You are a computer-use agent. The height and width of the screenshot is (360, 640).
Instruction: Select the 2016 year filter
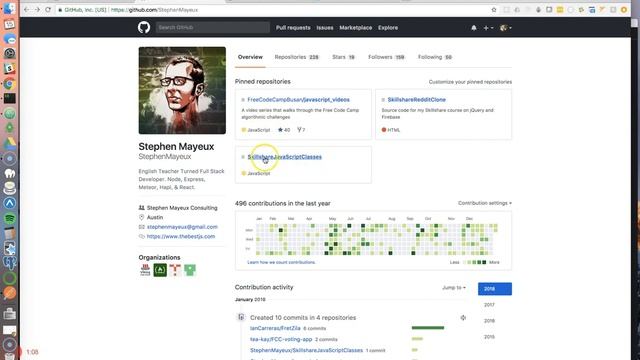click(x=489, y=321)
